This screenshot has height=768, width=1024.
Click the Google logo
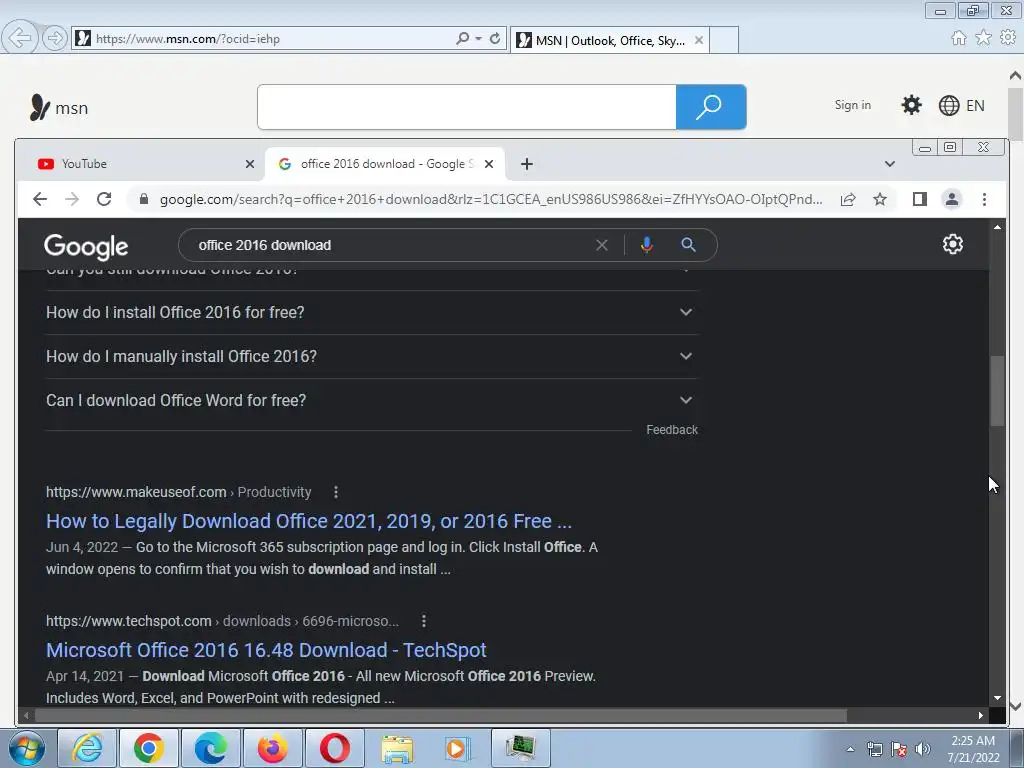(86, 246)
